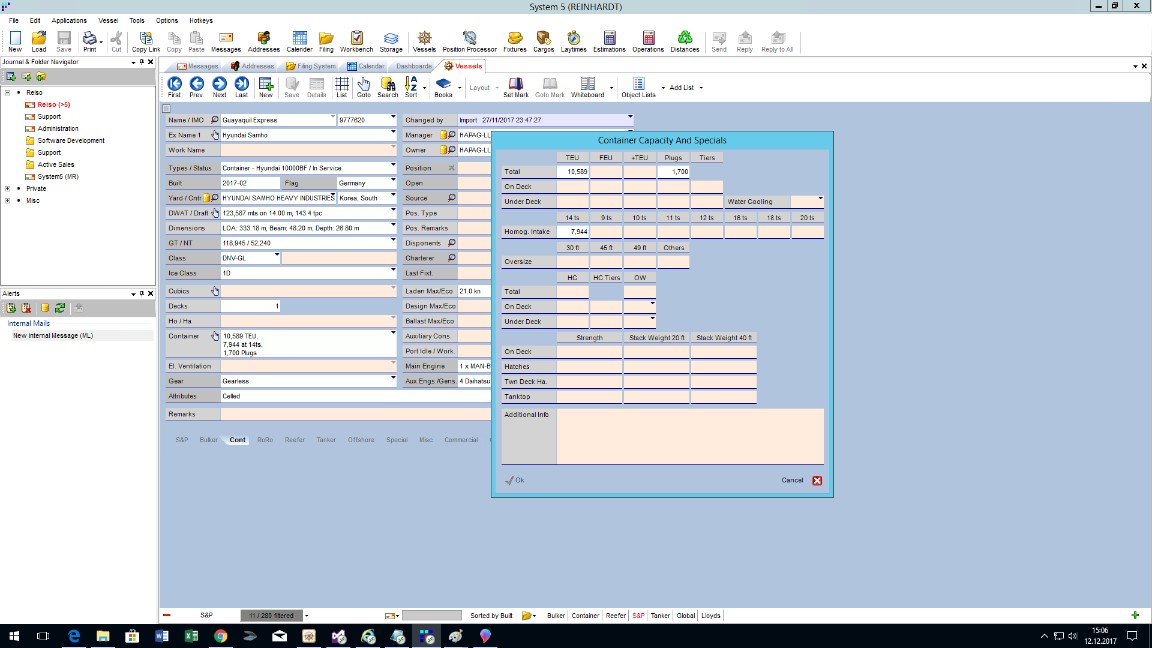Open Google Chrome from the taskbar
This screenshot has height=648, width=1152.
click(220, 636)
